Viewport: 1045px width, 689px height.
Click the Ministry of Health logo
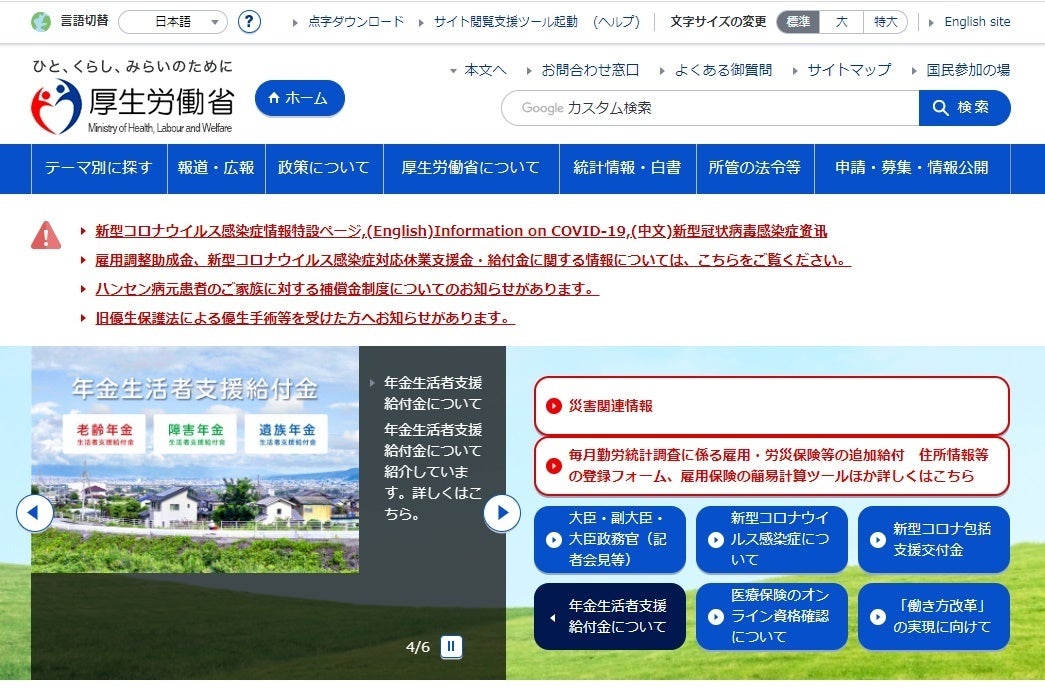[x=132, y=107]
